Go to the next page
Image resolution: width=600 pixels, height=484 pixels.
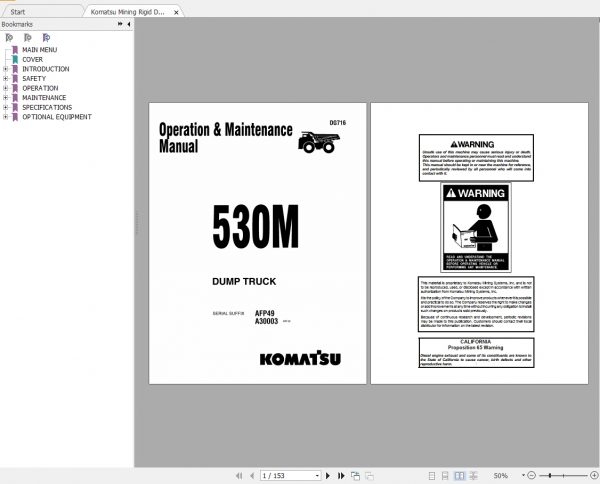328,476
